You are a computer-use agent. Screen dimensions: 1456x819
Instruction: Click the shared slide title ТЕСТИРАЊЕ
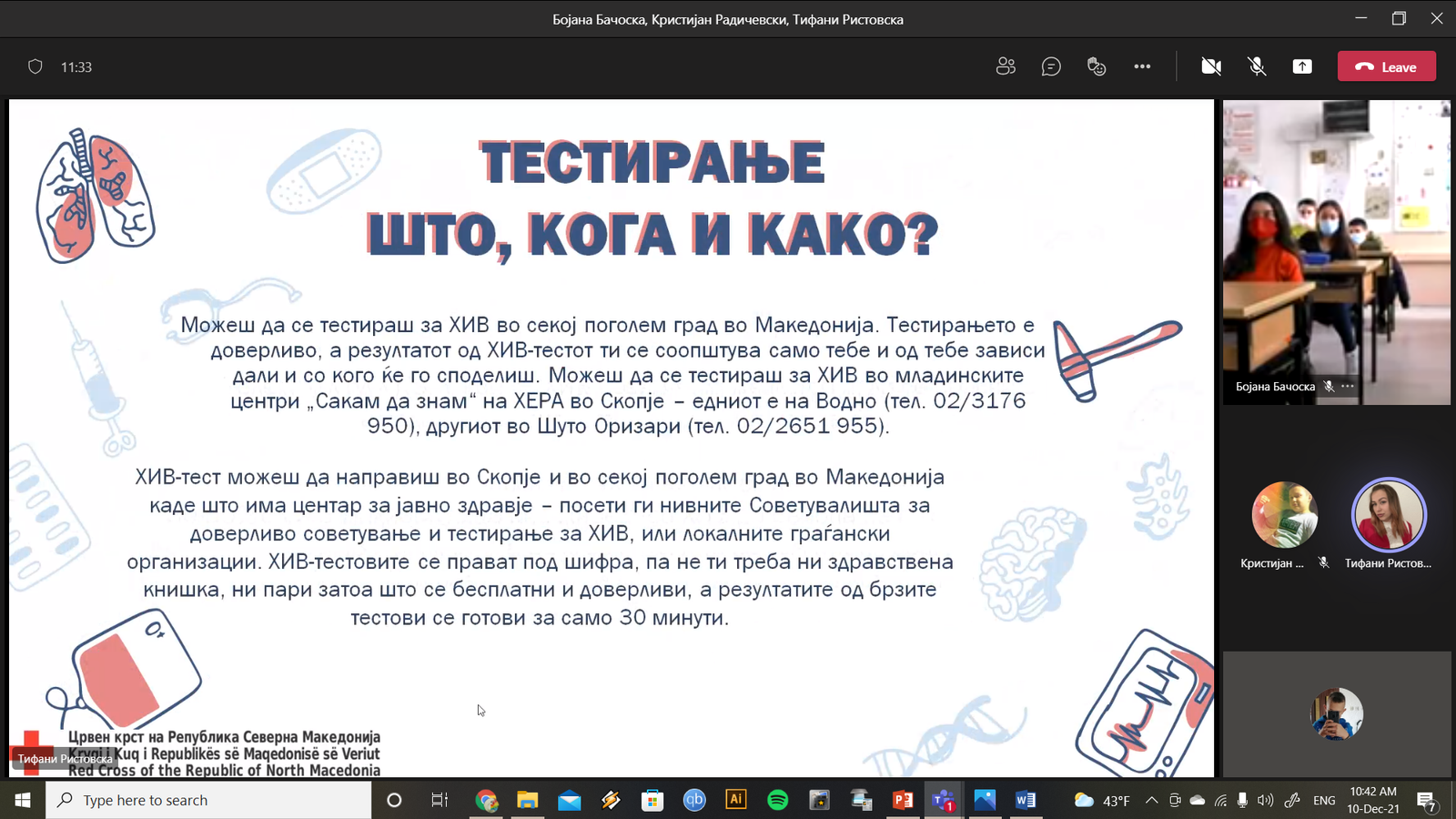point(652,163)
